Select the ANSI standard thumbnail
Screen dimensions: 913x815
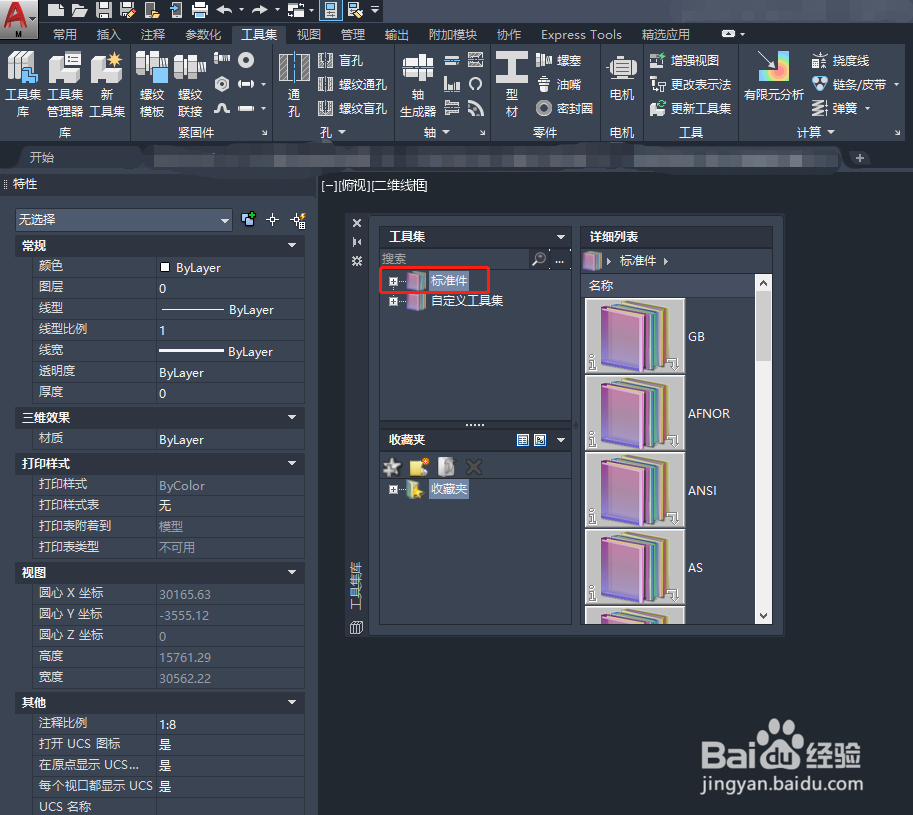pyautogui.click(x=635, y=490)
